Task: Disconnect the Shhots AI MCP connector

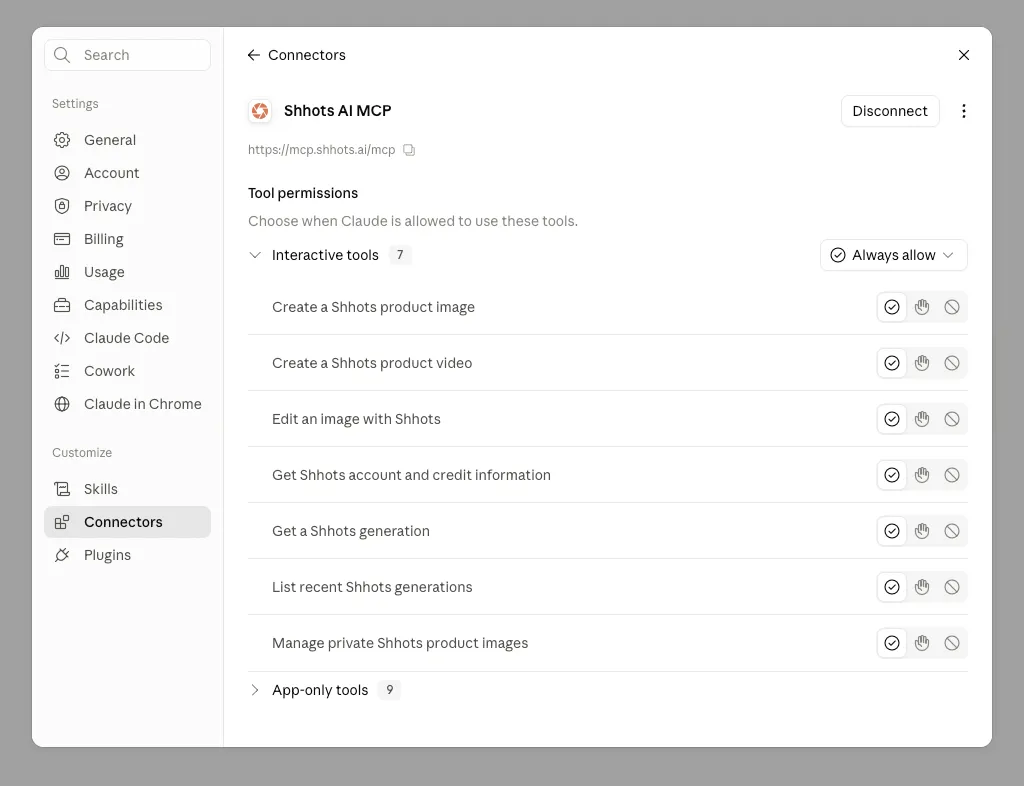Action: [x=890, y=111]
